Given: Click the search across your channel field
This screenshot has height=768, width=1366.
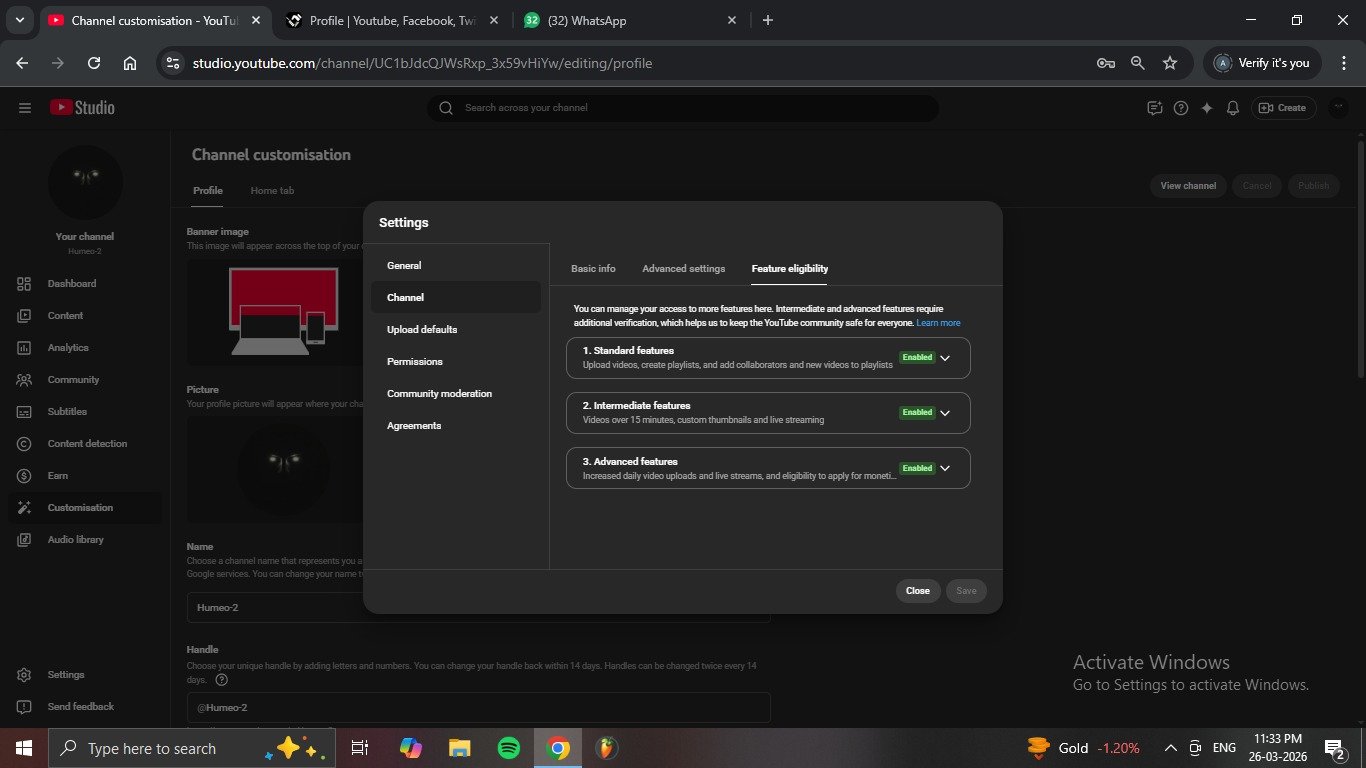Looking at the screenshot, I should pos(690,108).
